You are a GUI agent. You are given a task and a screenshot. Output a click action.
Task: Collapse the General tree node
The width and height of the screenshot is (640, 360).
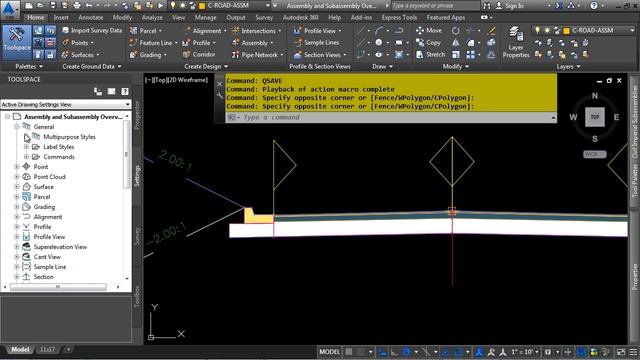click(17, 127)
